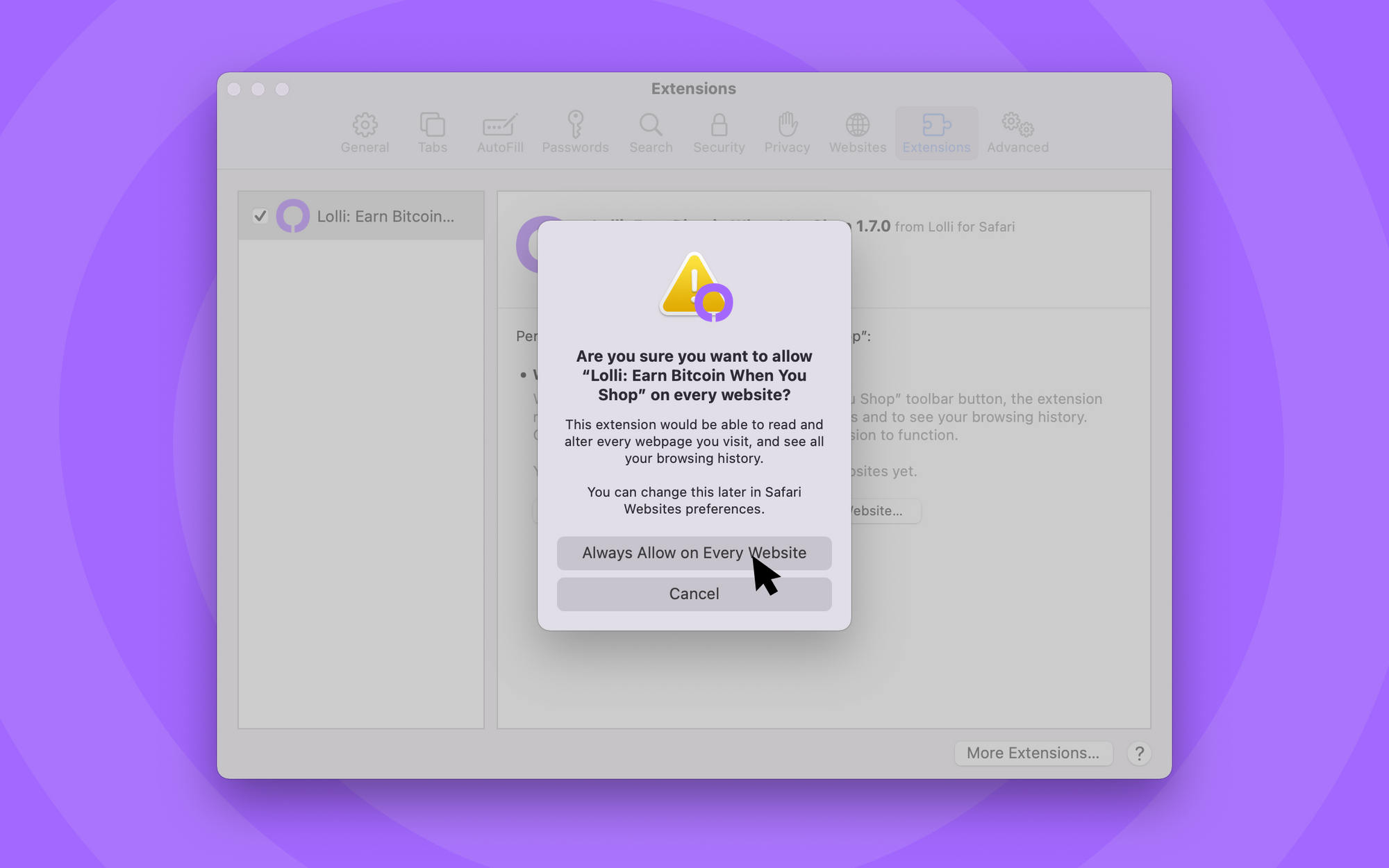1389x868 pixels.
Task: Open the help question mark button
Action: click(1139, 753)
